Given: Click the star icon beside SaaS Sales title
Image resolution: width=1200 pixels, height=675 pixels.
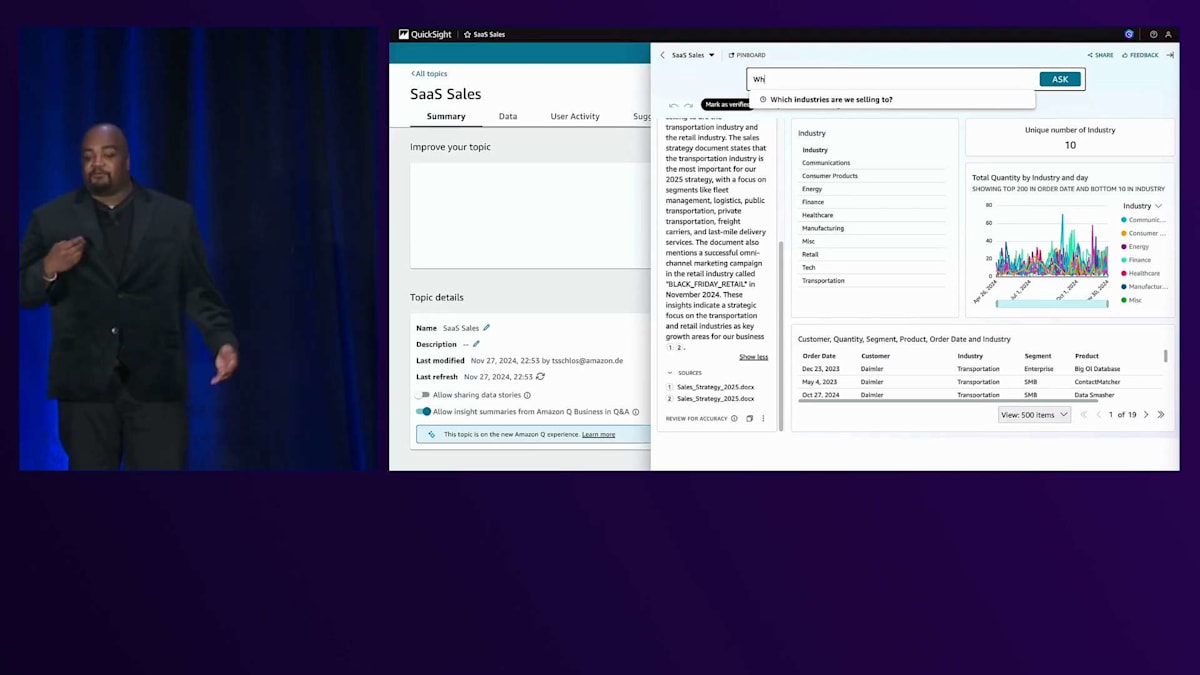Looking at the screenshot, I should 467,34.
